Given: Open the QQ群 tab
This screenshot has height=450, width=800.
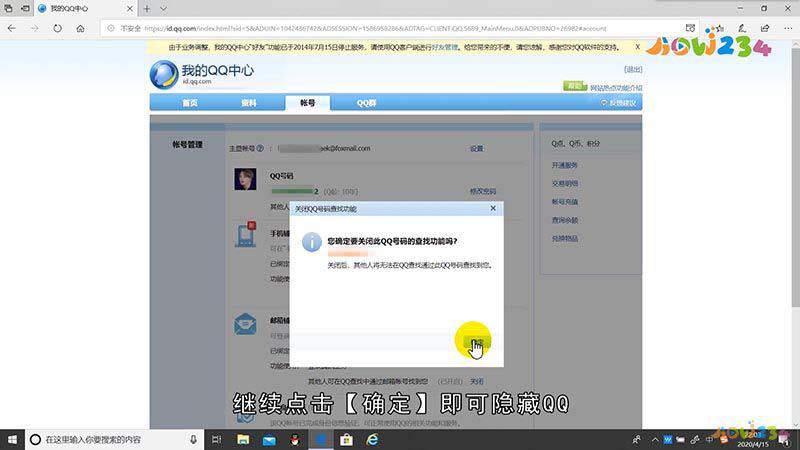Looking at the screenshot, I should pos(366,103).
